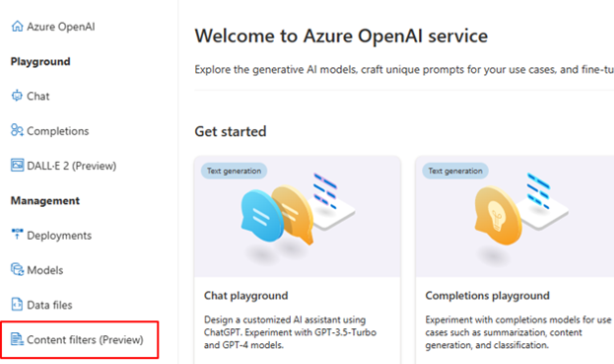The image size is (614, 364).
Task: Open the Data files page
Action: click(x=49, y=305)
